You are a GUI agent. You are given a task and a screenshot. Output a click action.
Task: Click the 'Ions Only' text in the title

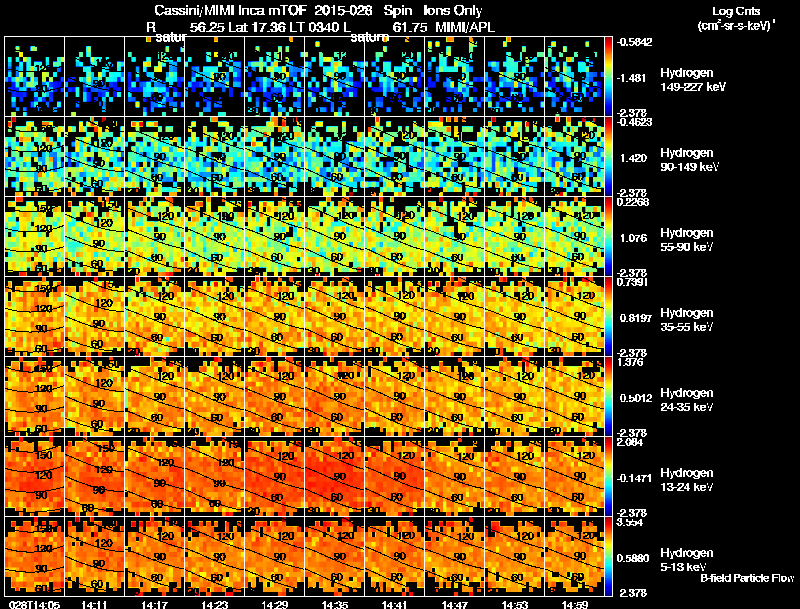coord(453,11)
